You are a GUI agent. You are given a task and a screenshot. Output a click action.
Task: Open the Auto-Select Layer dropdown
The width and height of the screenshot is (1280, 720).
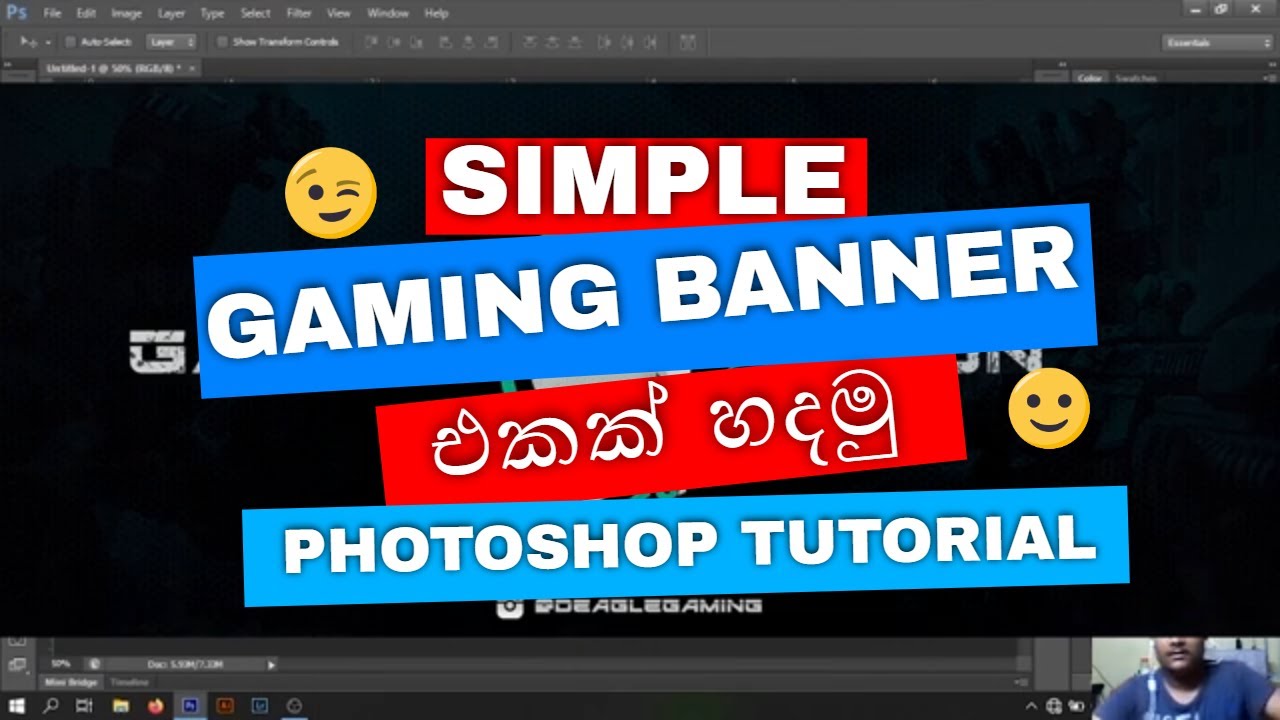(x=171, y=42)
